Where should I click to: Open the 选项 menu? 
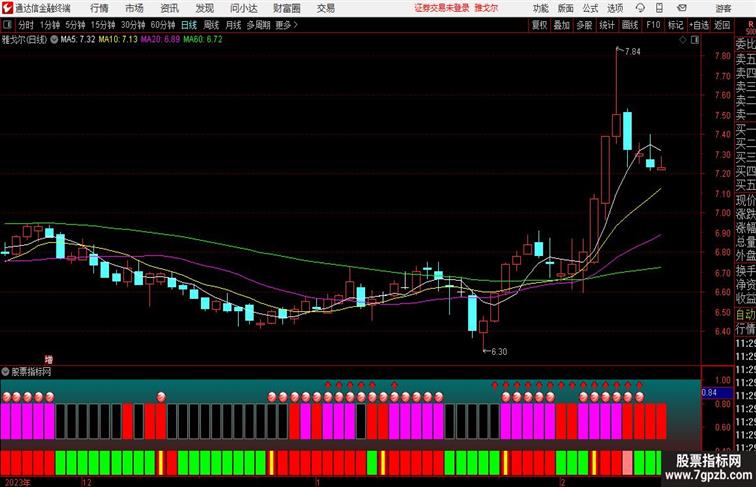coord(615,8)
